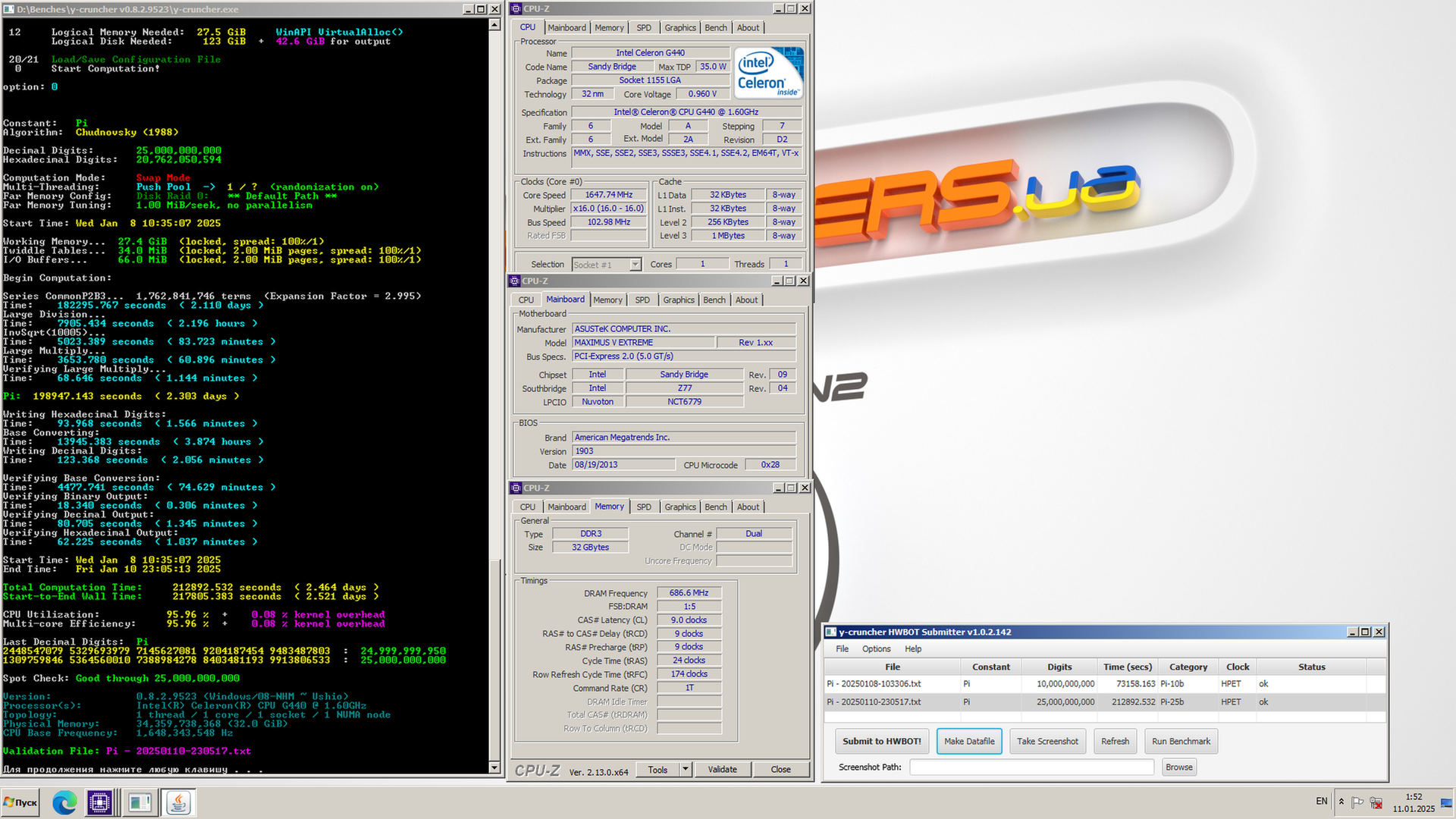Click Validate button in CPU-Z
Image resolution: width=1456 pixels, height=819 pixels.
(x=722, y=769)
